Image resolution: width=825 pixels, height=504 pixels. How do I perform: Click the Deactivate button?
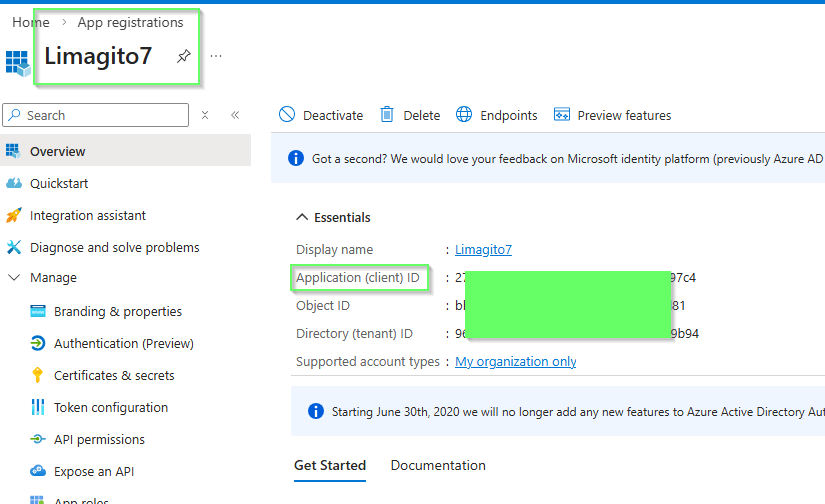click(x=320, y=115)
